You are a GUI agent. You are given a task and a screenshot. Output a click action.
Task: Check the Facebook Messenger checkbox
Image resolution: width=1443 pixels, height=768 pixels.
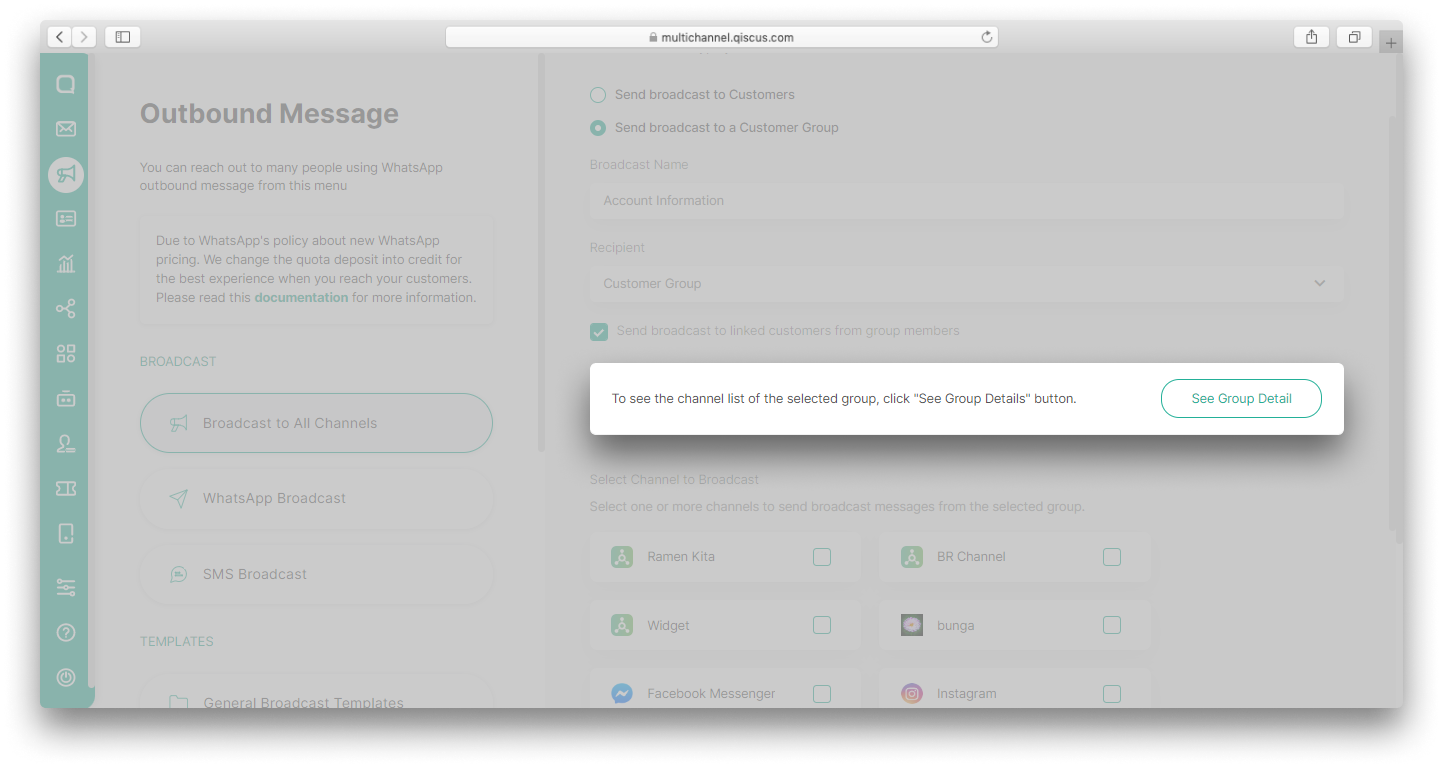click(x=822, y=694)
